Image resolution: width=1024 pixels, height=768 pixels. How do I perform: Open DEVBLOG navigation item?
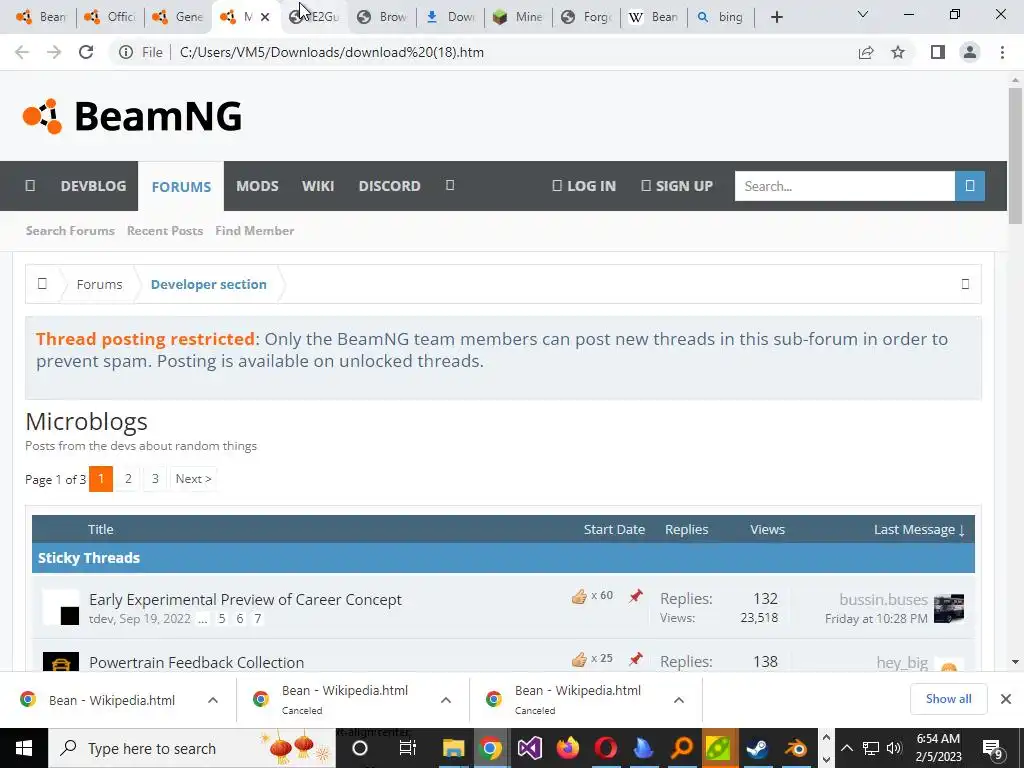(x=93, y=186)
